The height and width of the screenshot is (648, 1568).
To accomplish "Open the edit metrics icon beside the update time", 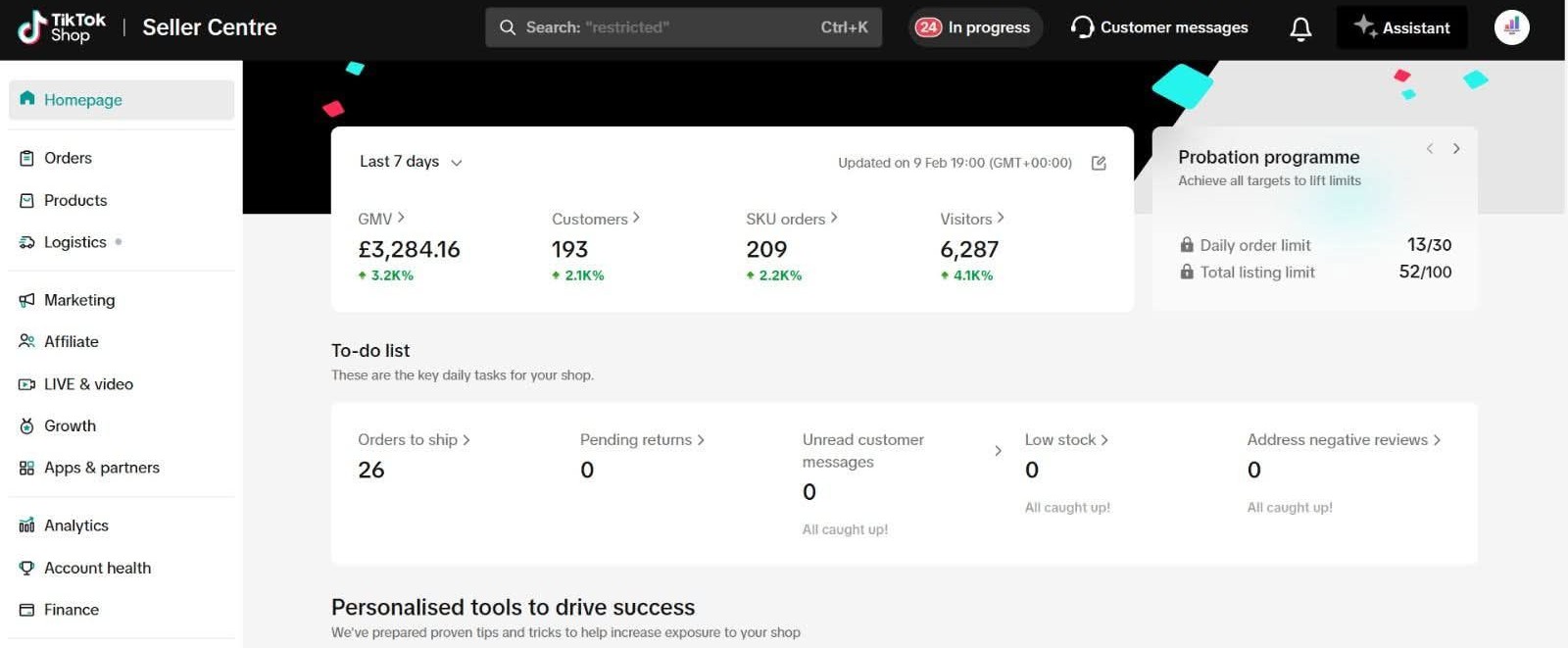I will [1099, 163].
